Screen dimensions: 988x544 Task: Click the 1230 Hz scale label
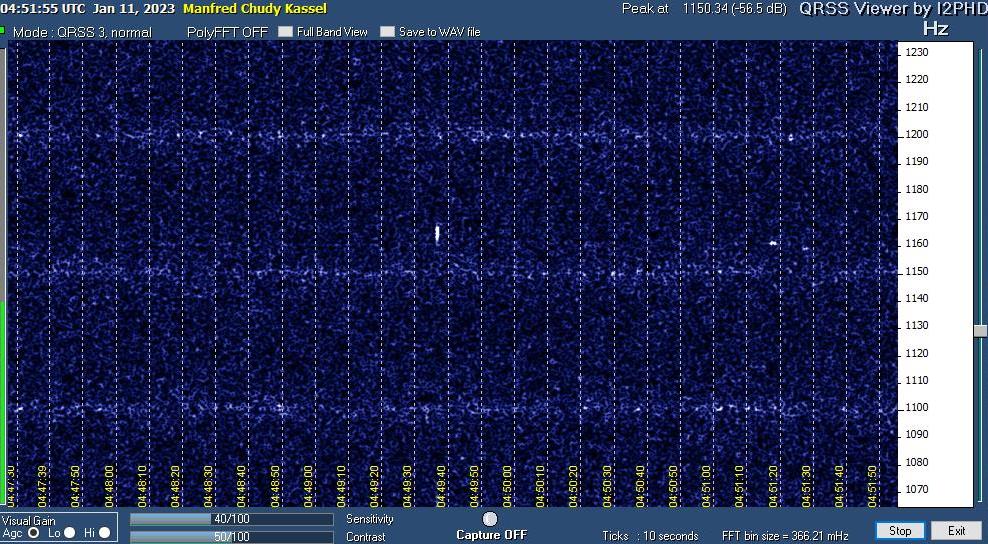coord(917,52)
